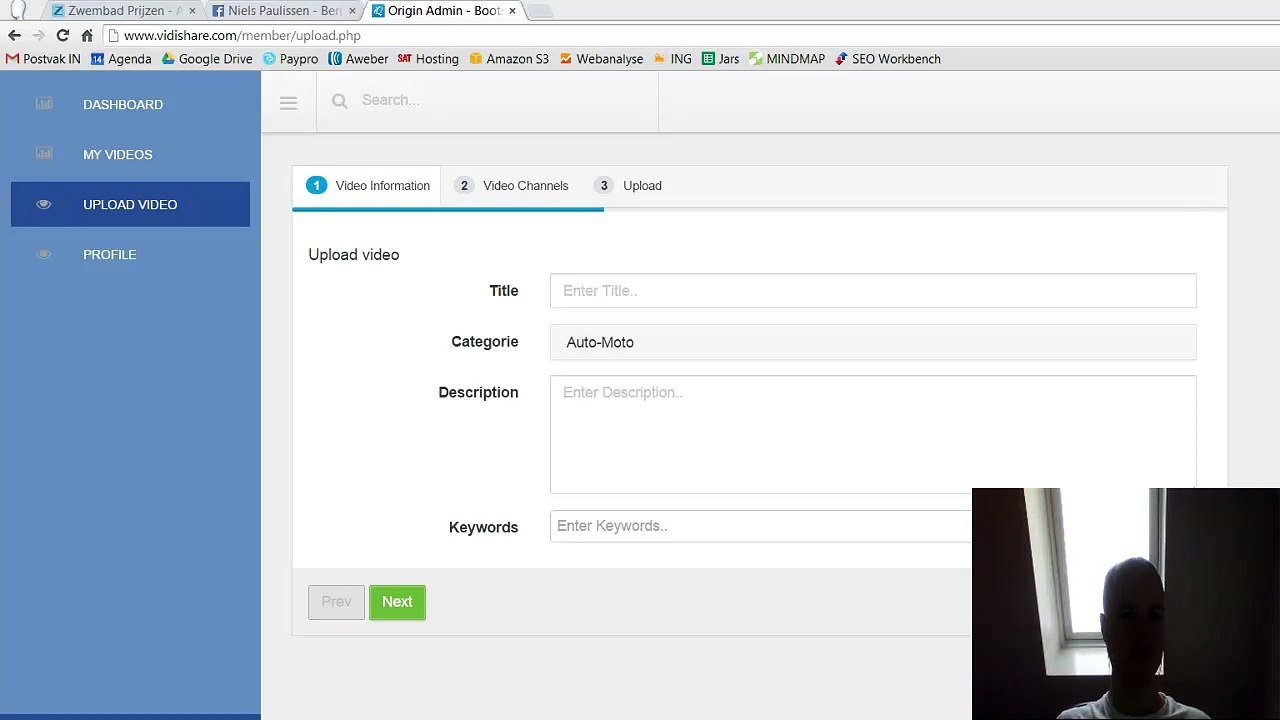Viewport: 1280px width, 720px height.
Task: Click the Prev button
Action: click(336, 602)
